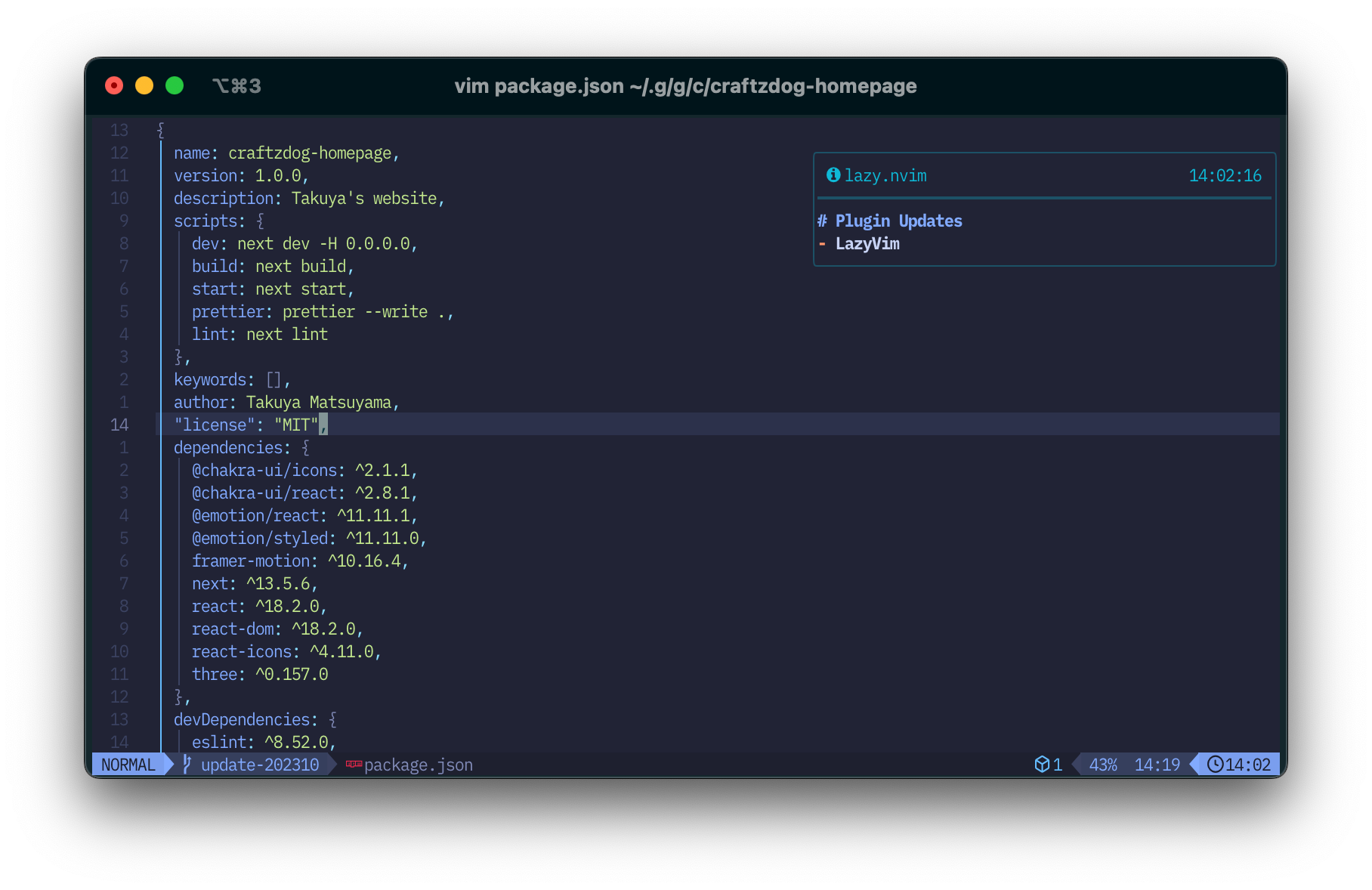Click the dependencies: { line
The image size is (1372, 890).
[x=242, y=447]
